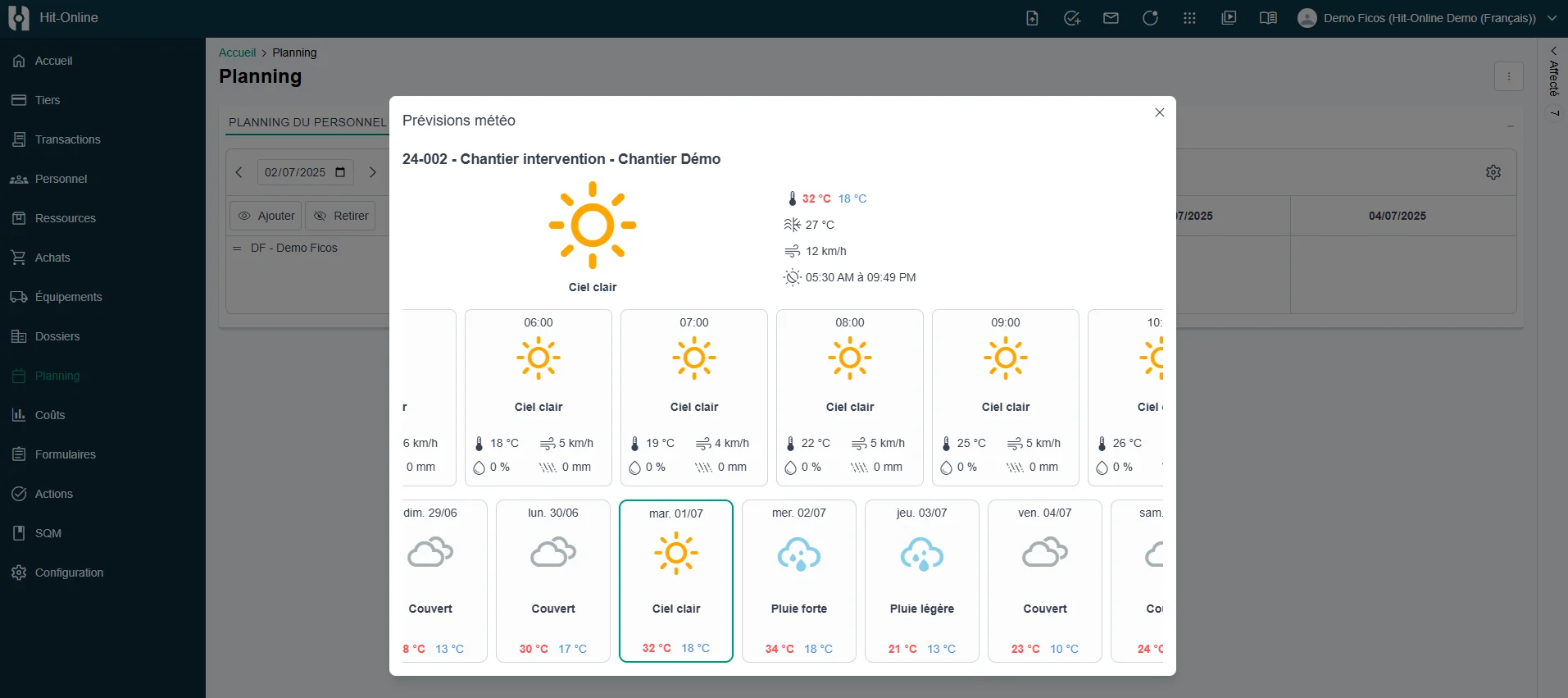
Task: Go to previous date with left chevron
Action: [239, 172]
